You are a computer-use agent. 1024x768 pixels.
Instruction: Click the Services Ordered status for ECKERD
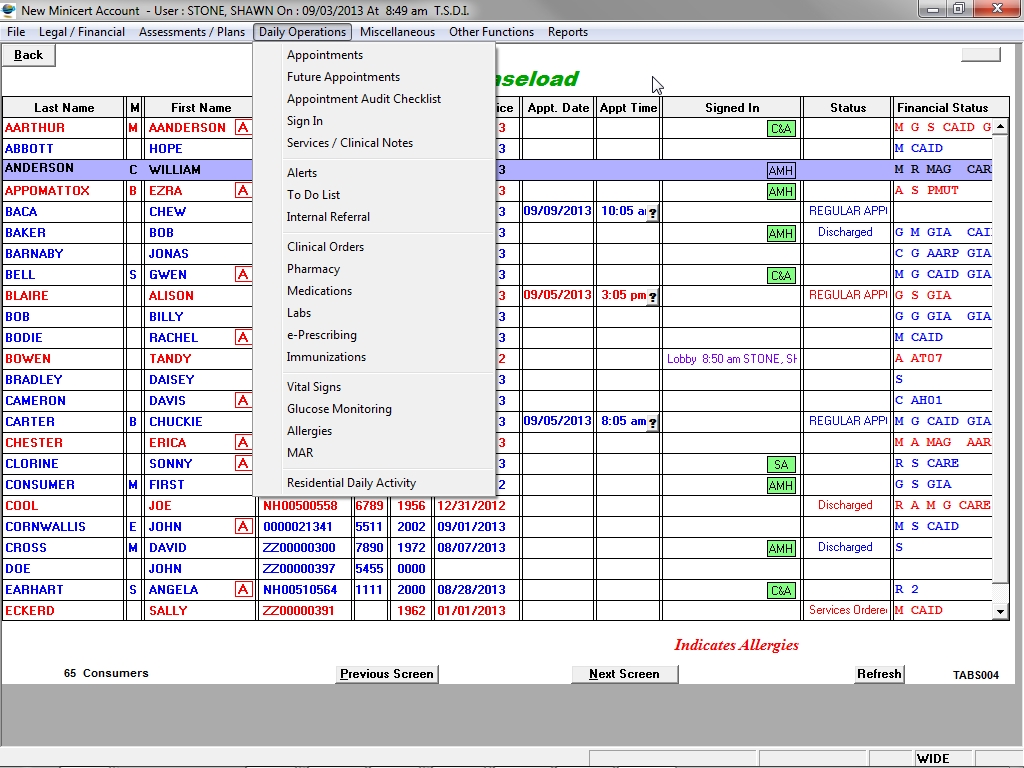click(848, 611)
